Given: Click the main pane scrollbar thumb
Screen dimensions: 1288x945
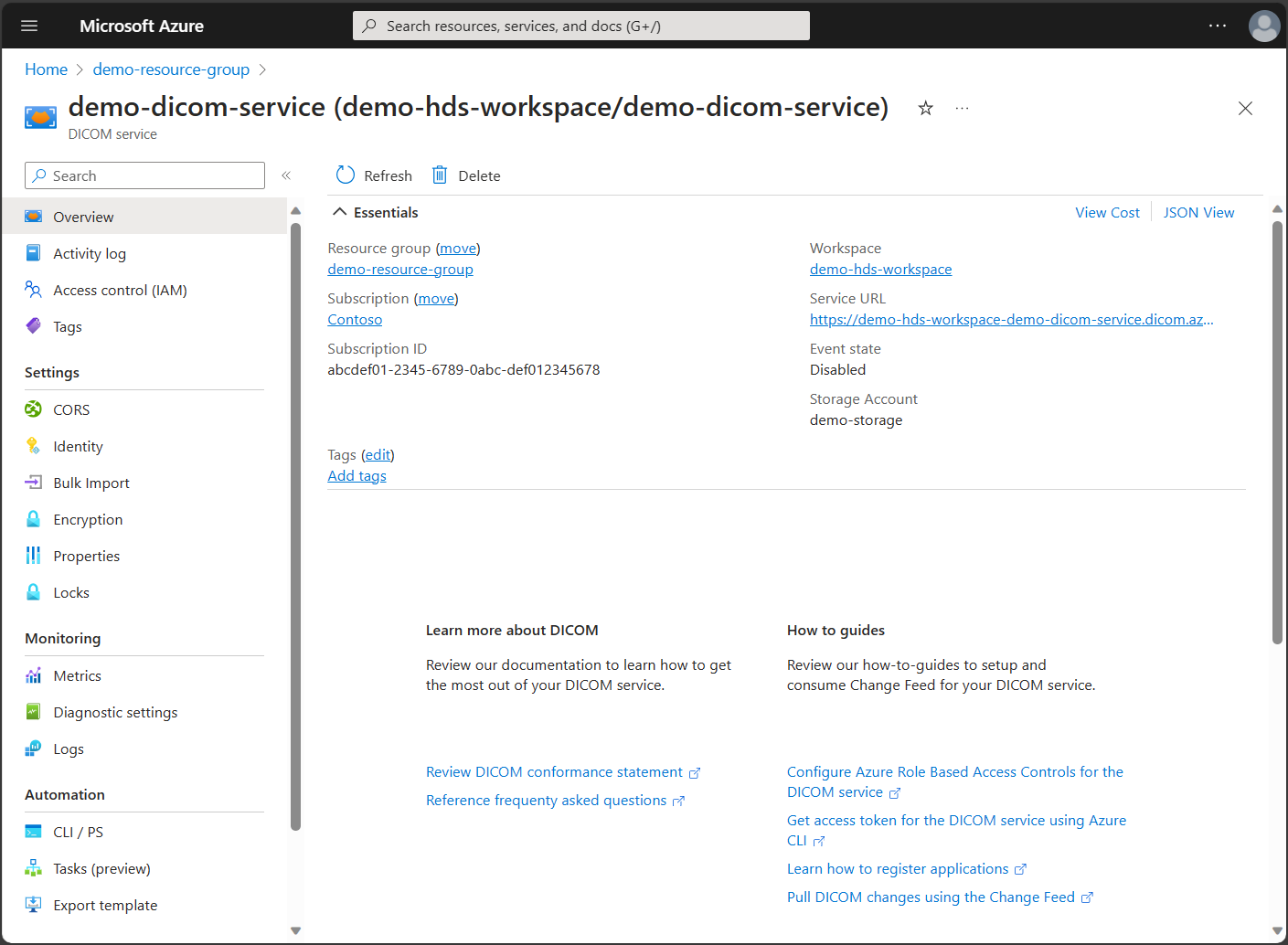Looking at the screenshot, I should coord(1277,432).
